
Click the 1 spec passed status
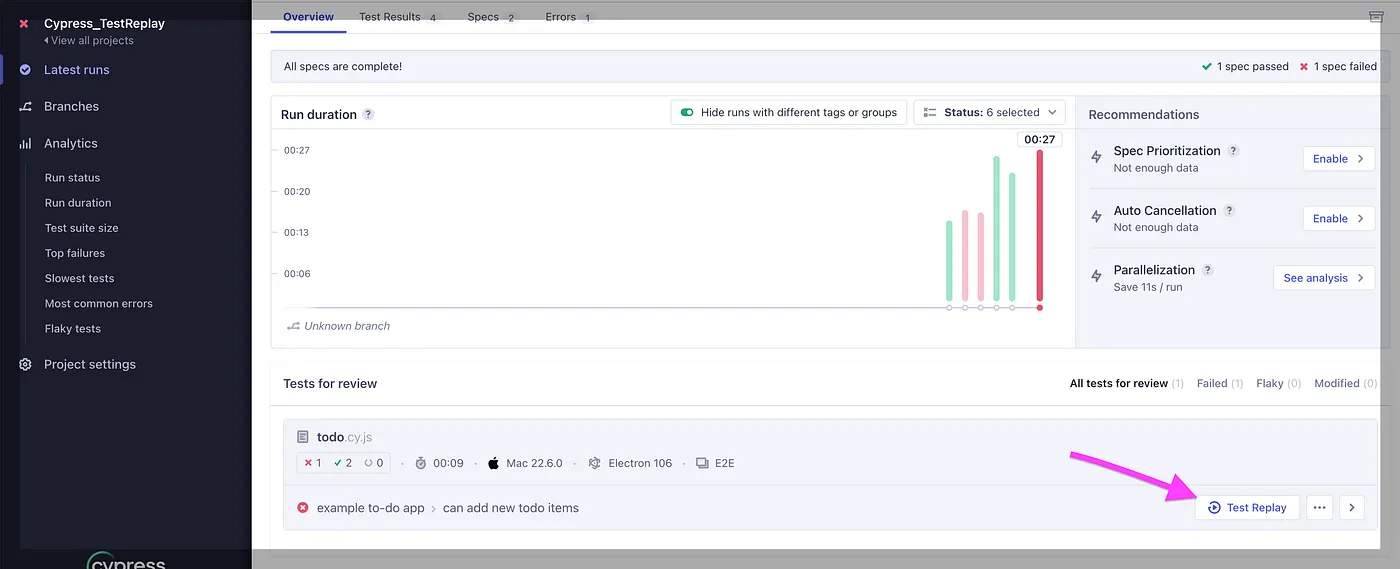click(x=1245, y=67)
